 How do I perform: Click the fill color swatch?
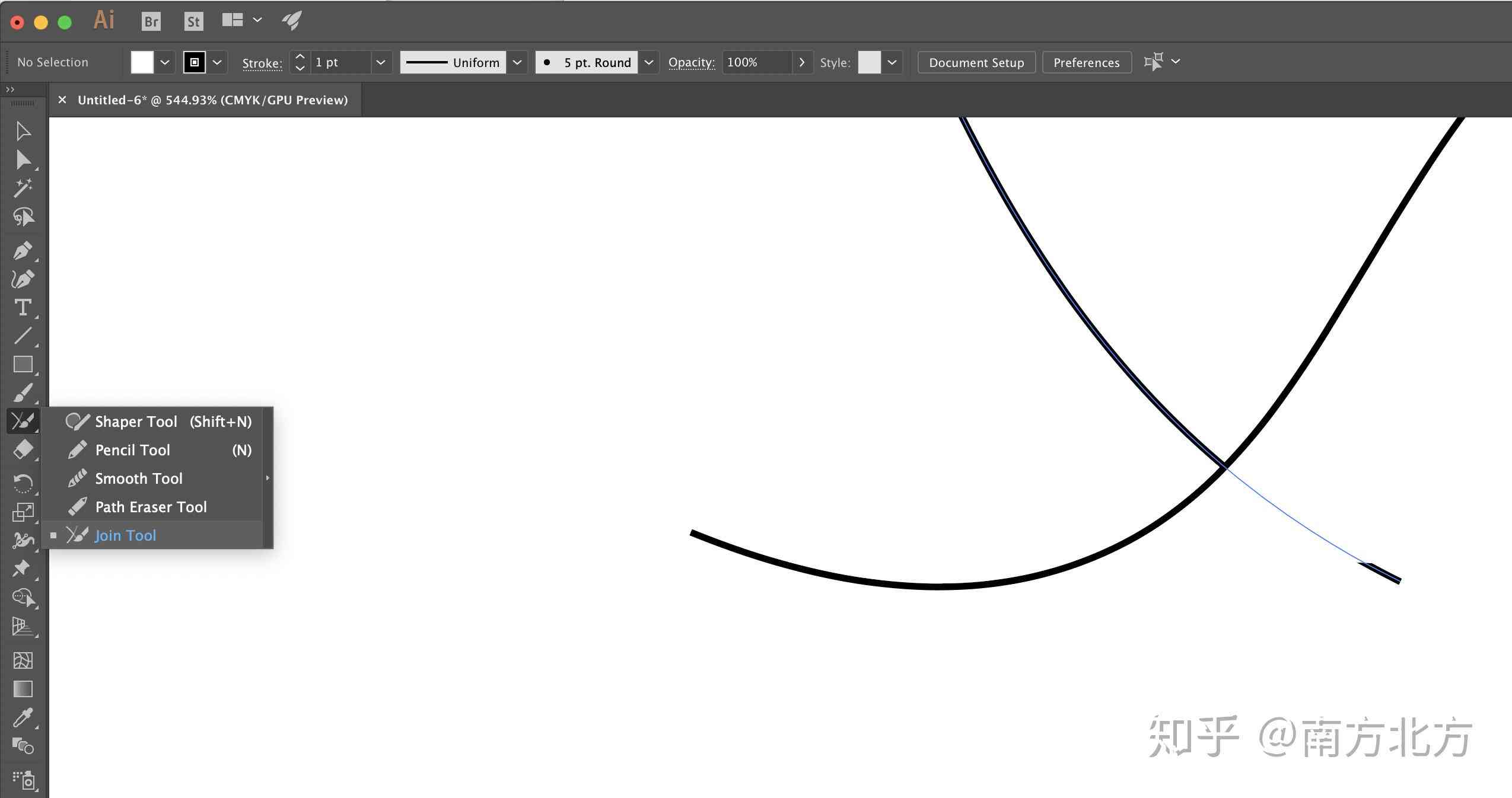coord(141,62)
